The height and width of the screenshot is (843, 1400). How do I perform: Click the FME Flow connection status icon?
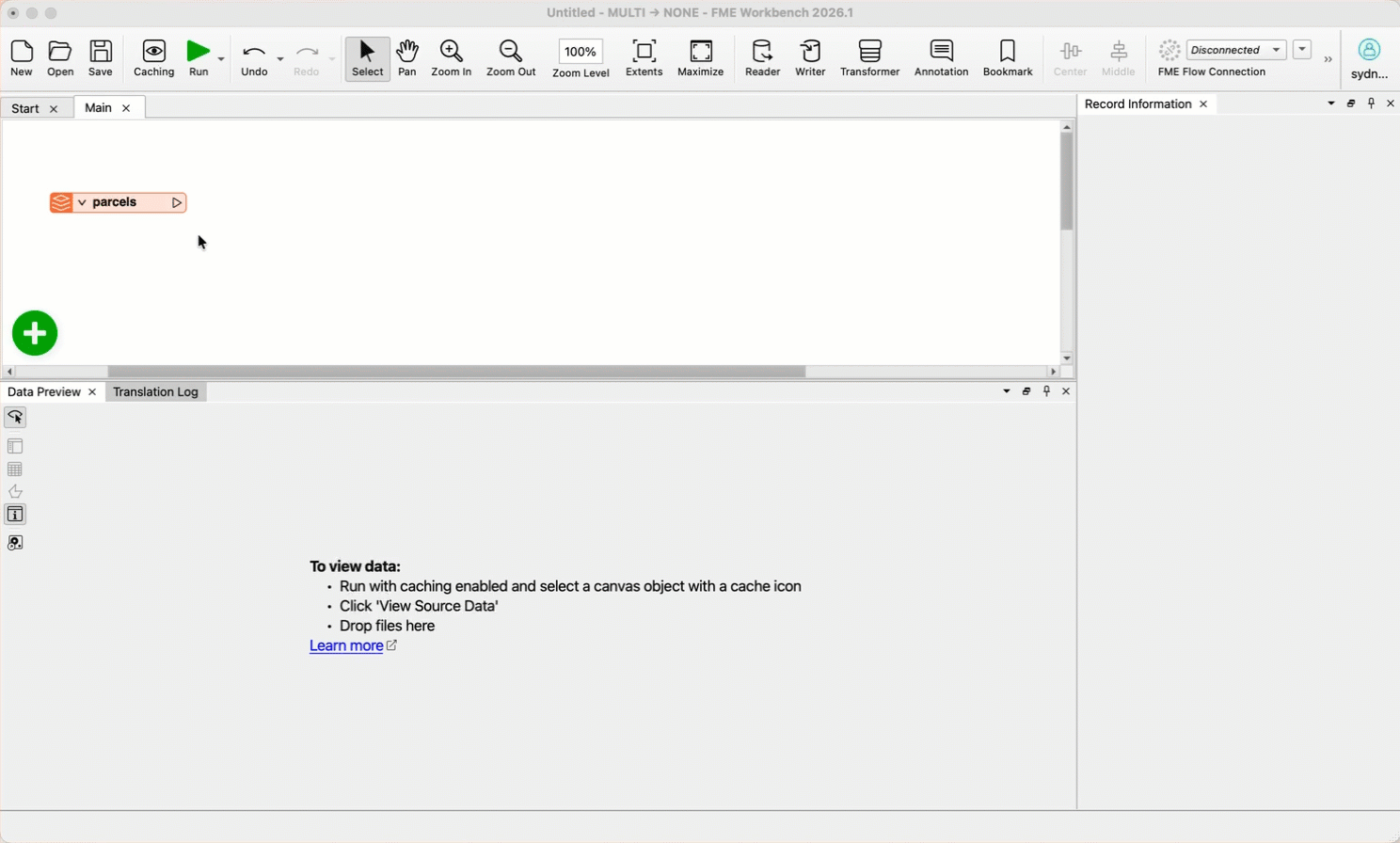[1169, 50]
